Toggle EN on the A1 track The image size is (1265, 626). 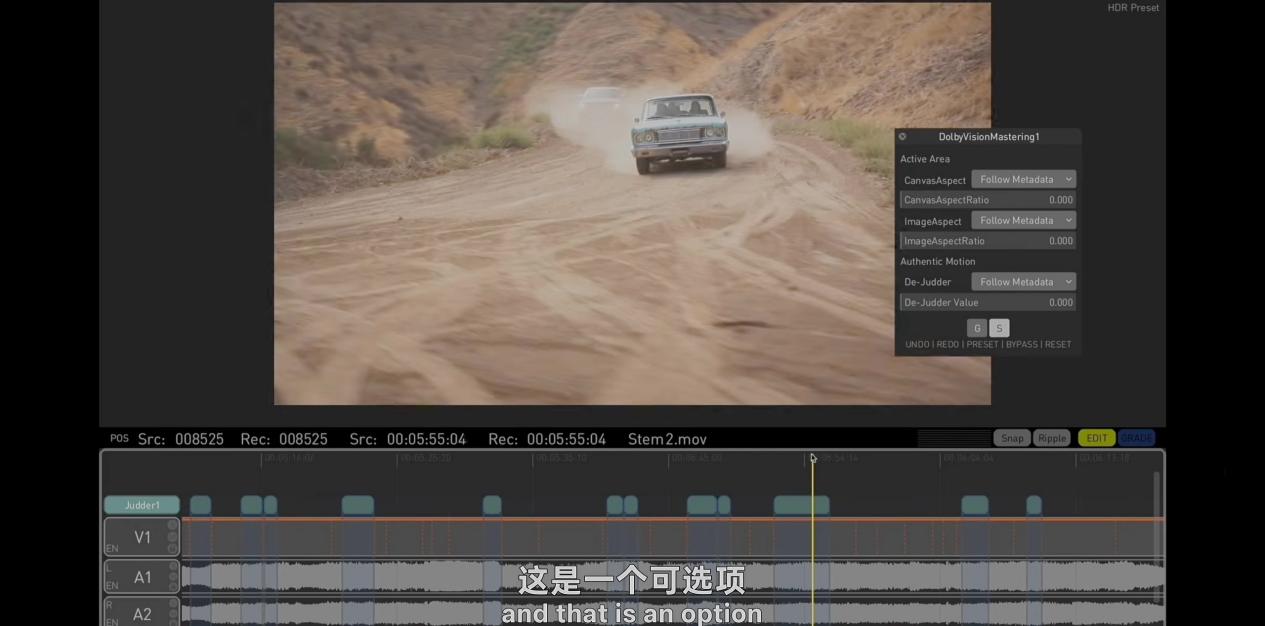[x=112, y=586]
